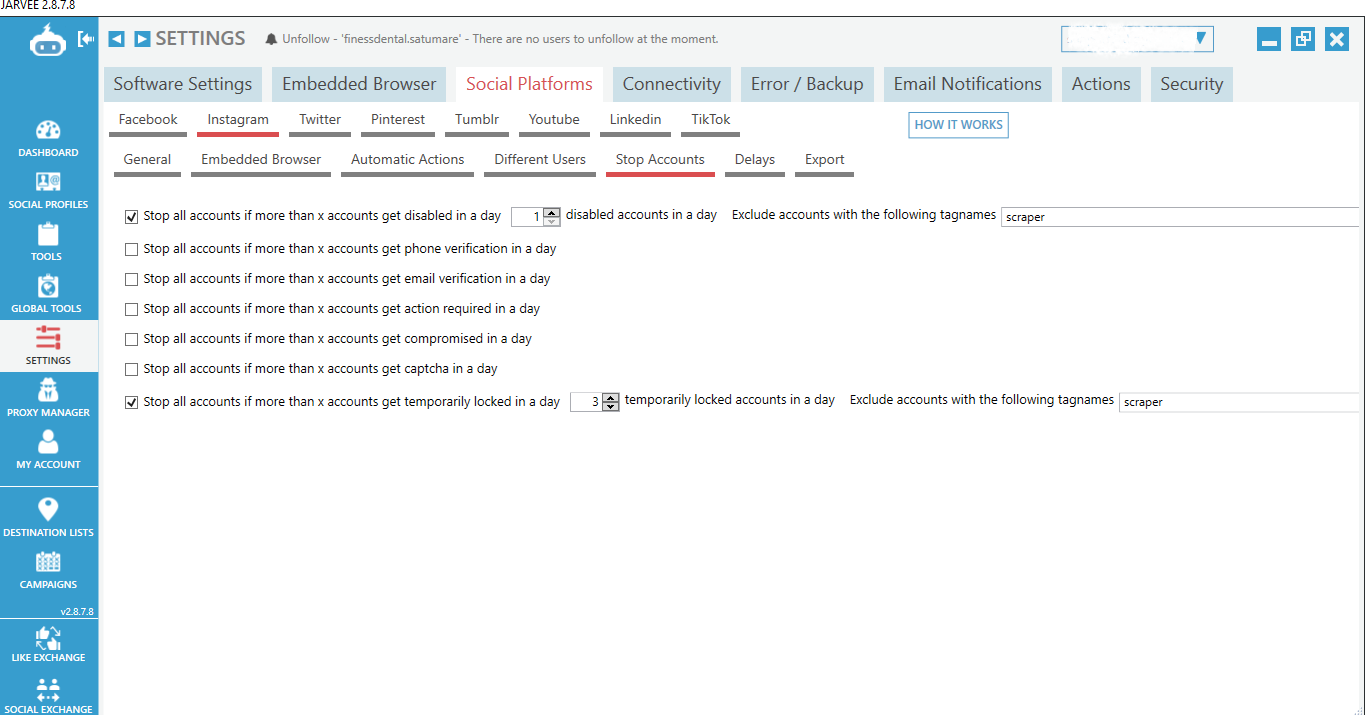Select the Pinterest platform tab
The width and height of the screenshot is (1365, 715).
coord(398,120)
